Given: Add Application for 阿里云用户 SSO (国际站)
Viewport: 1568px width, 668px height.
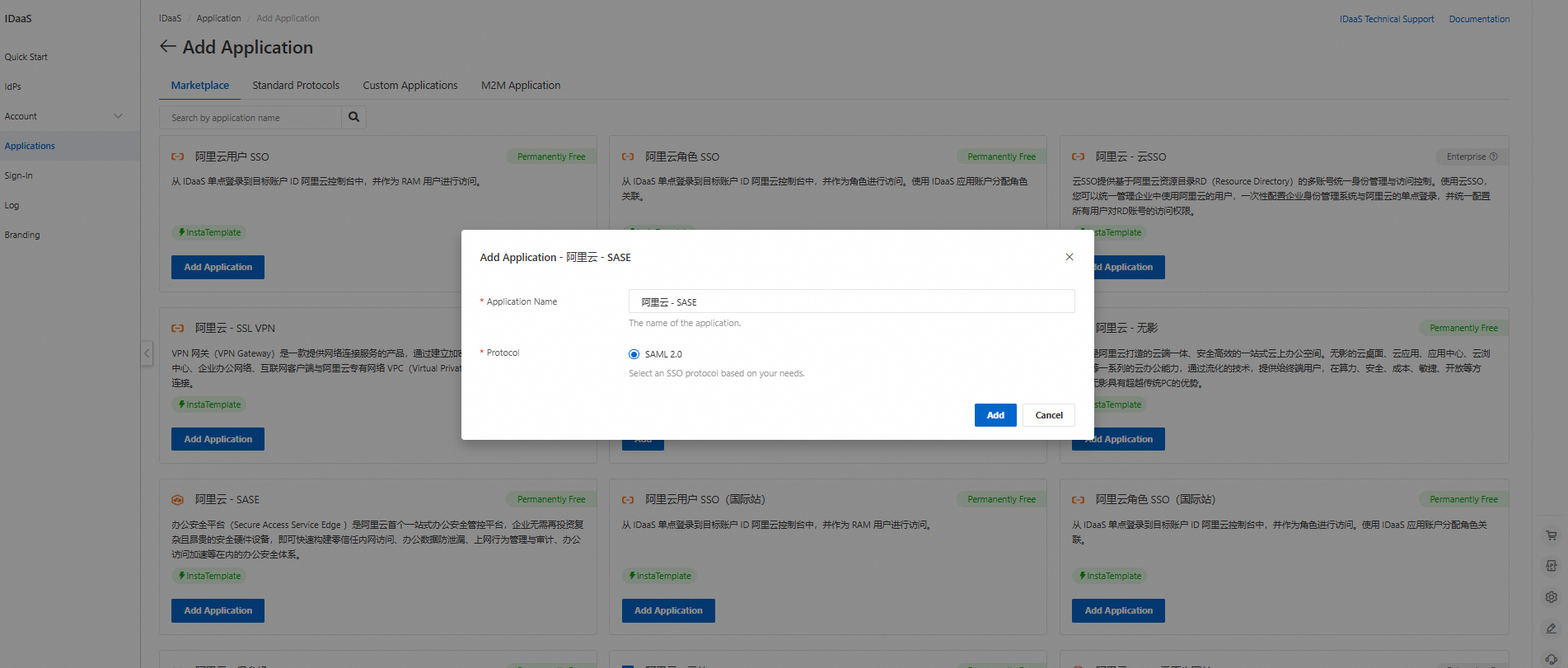Looking at the screenshot, I should [x=668, y=610].
